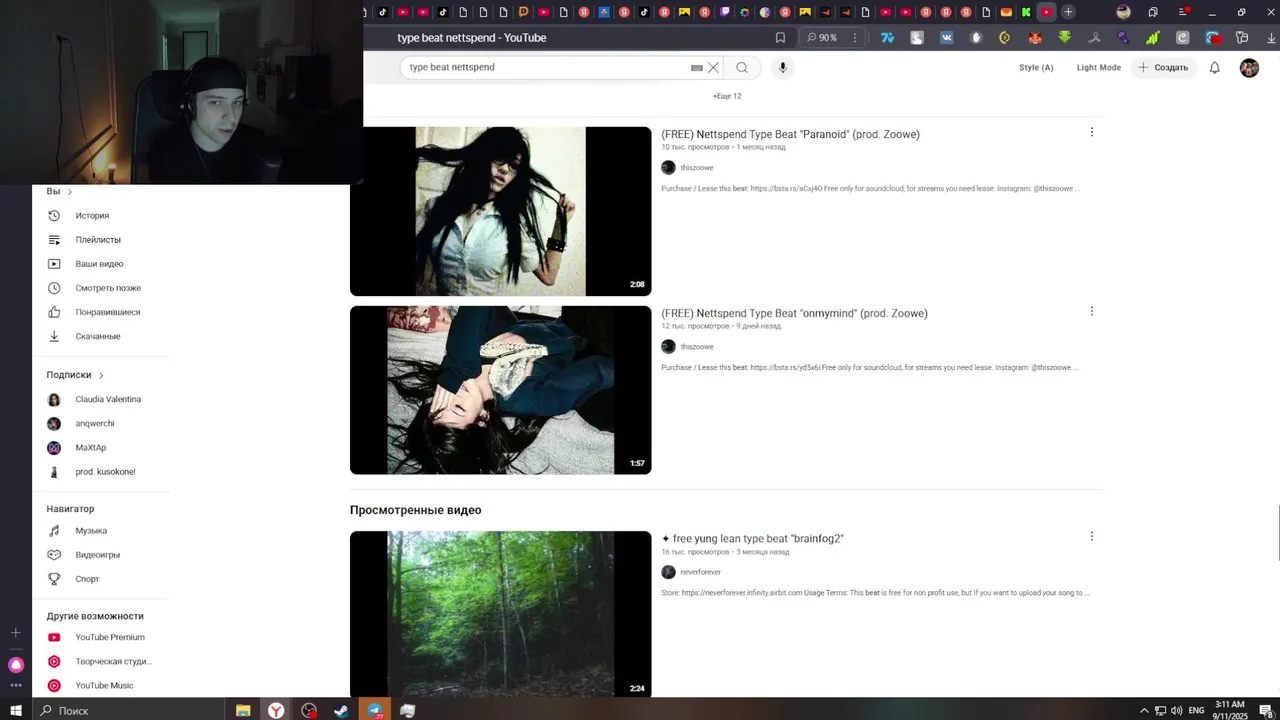Open the browser profile avatar
The height and width of the screenshot is (720, 1280).
point(1123,12)
